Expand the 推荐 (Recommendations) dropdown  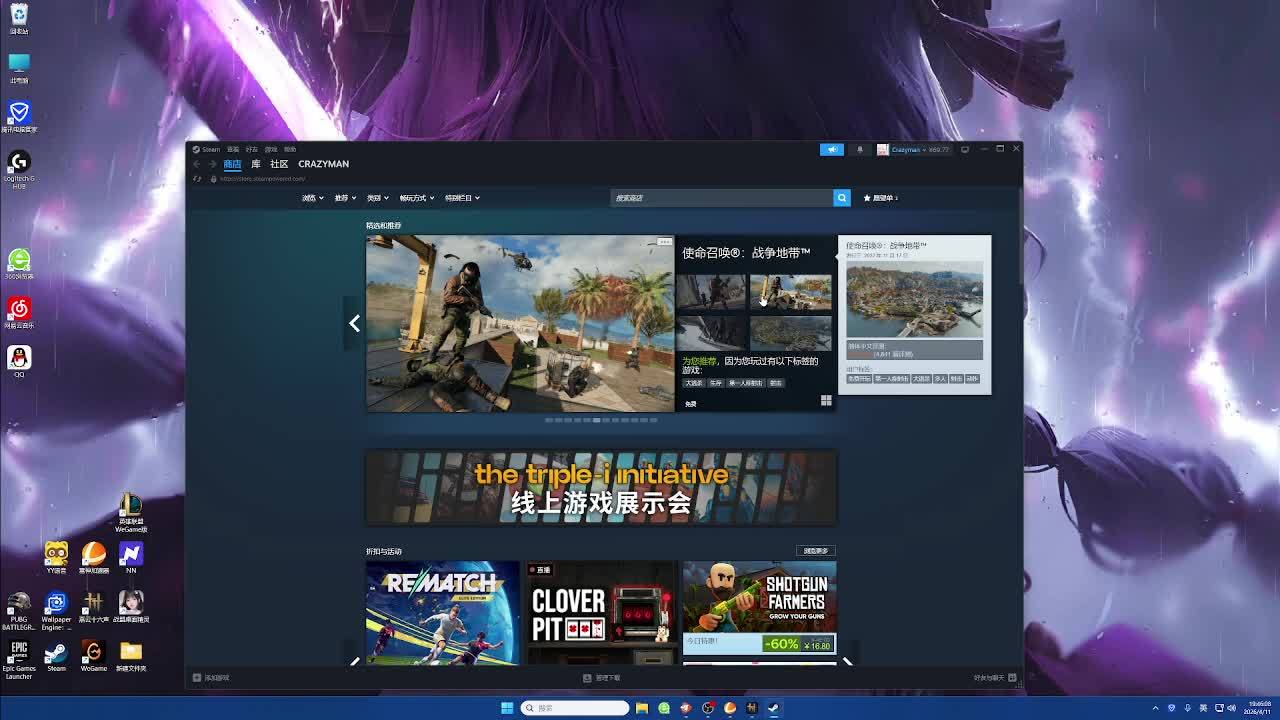tap(345, 198)
